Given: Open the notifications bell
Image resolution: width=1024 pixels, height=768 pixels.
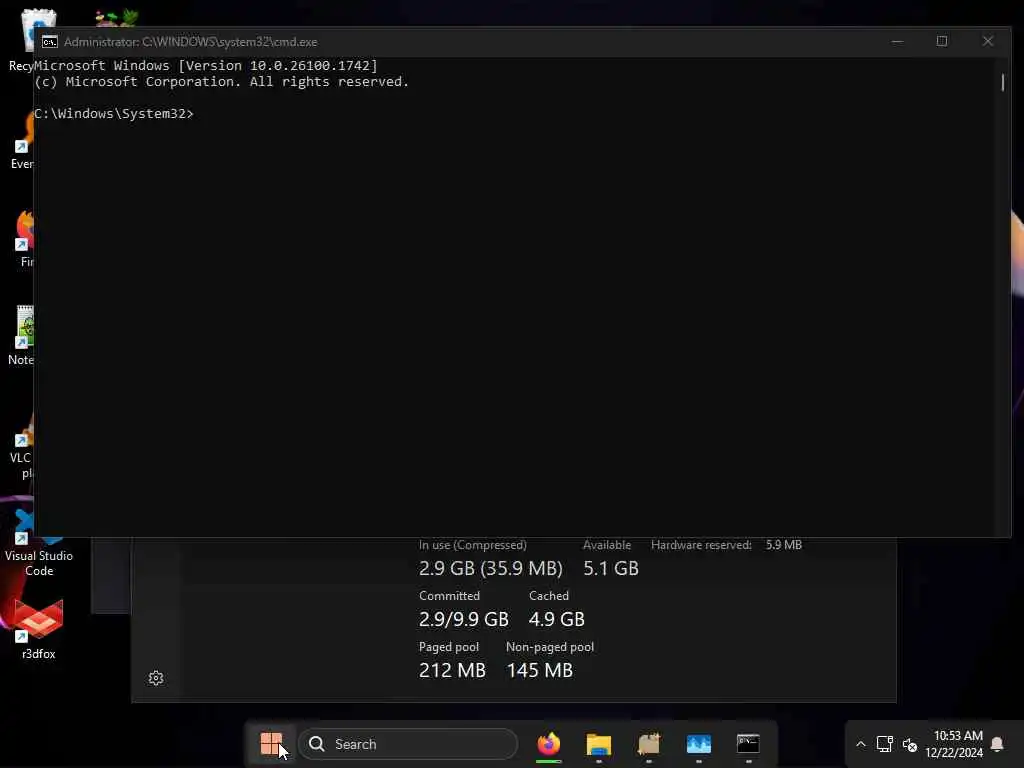Looking at the screenshot, I should point(997,744).
